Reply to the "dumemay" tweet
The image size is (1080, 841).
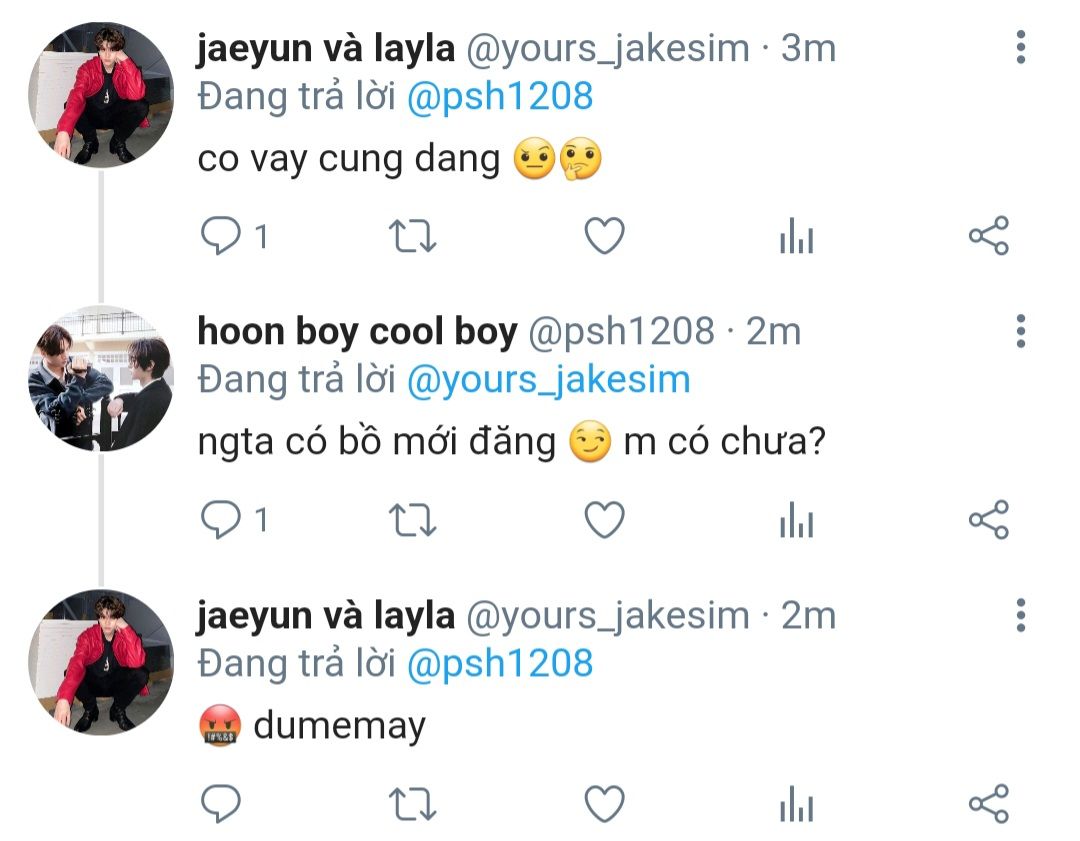tap(220, 803)
